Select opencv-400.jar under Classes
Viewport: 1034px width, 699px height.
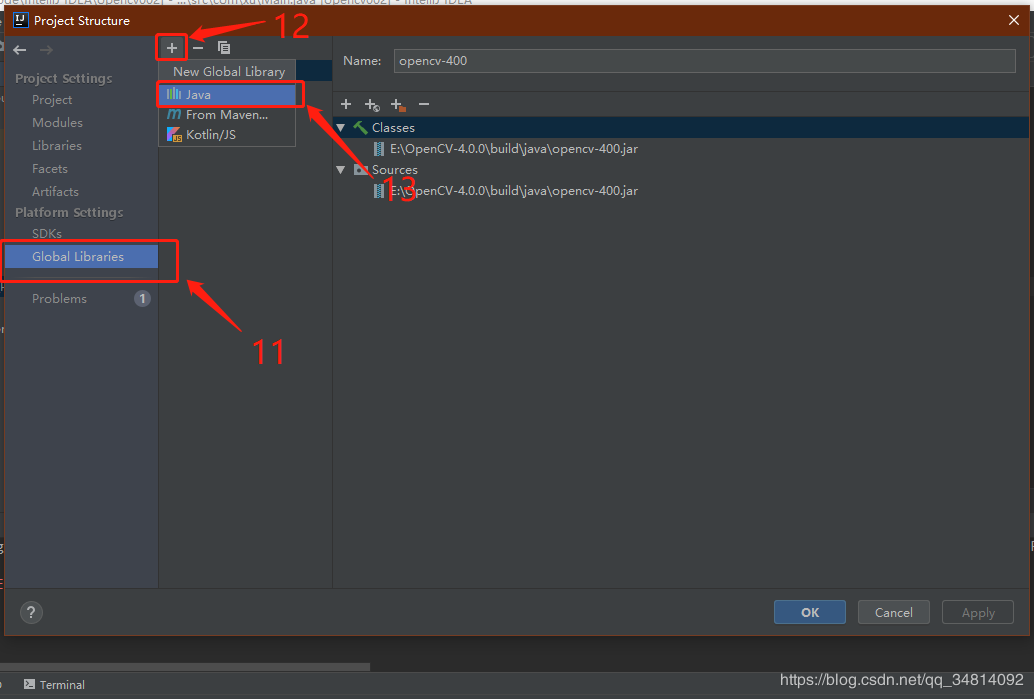pyautogui.click(x=514, y=148)
